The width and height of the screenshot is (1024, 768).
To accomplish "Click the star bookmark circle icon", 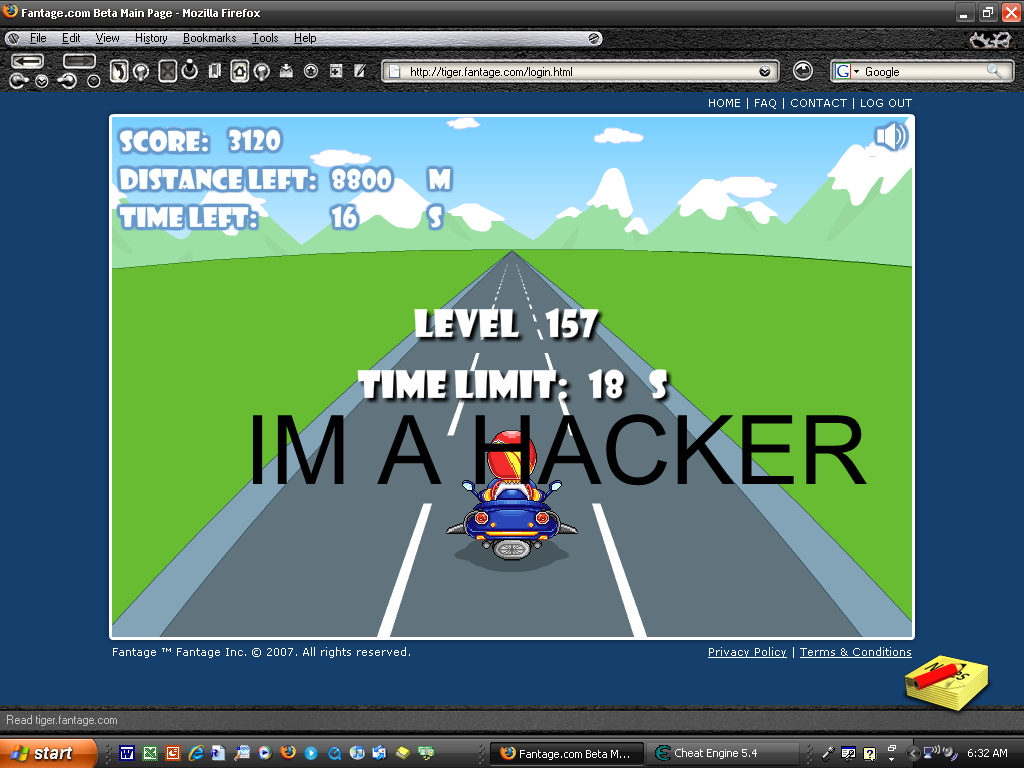I will click(x=311, y=71).
